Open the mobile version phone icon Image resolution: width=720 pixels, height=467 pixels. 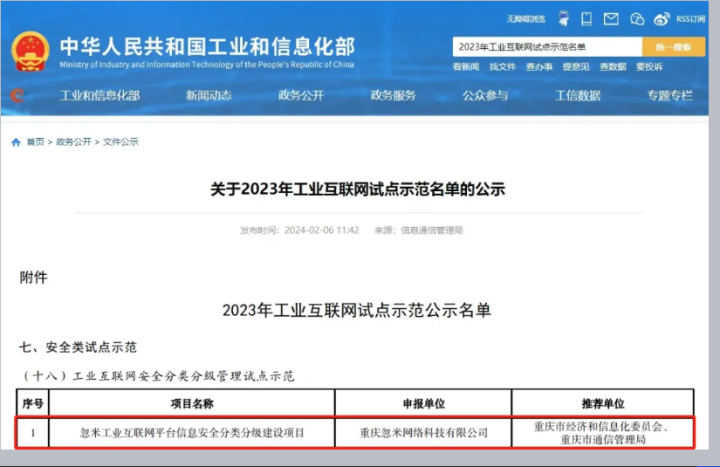click(x=587, y=18)
